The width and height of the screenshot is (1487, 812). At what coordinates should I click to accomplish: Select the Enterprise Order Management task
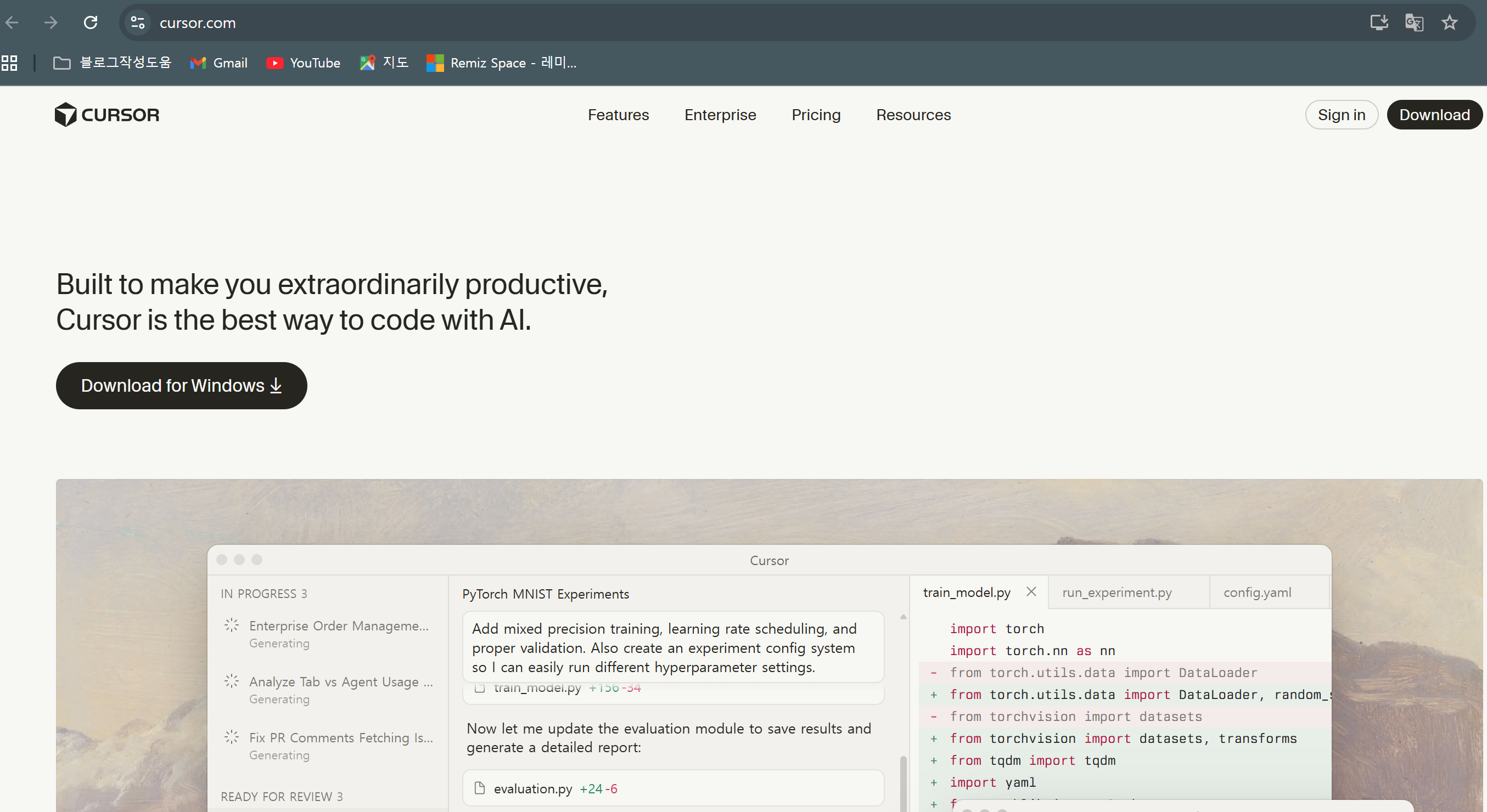(x=338, y=625)
